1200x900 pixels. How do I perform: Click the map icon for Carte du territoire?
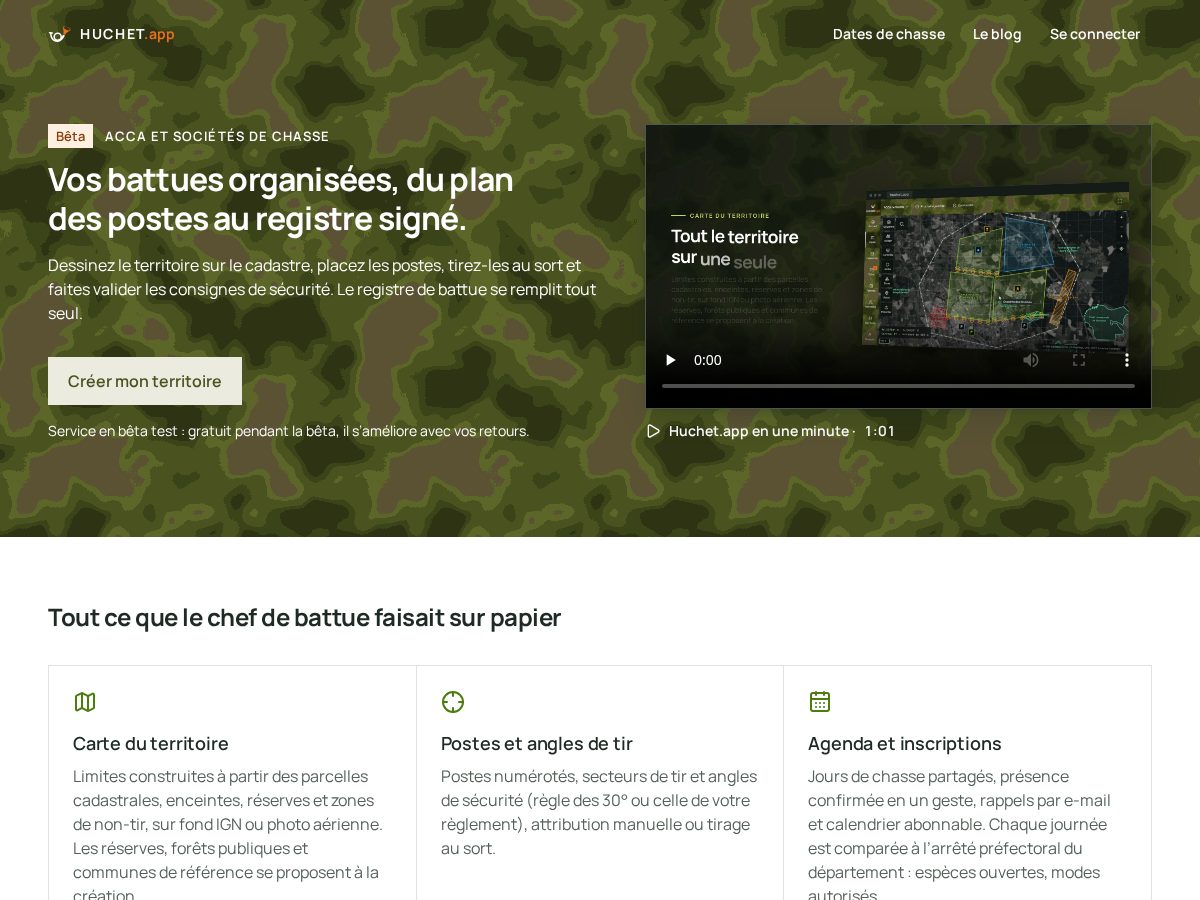click(85, 702)
